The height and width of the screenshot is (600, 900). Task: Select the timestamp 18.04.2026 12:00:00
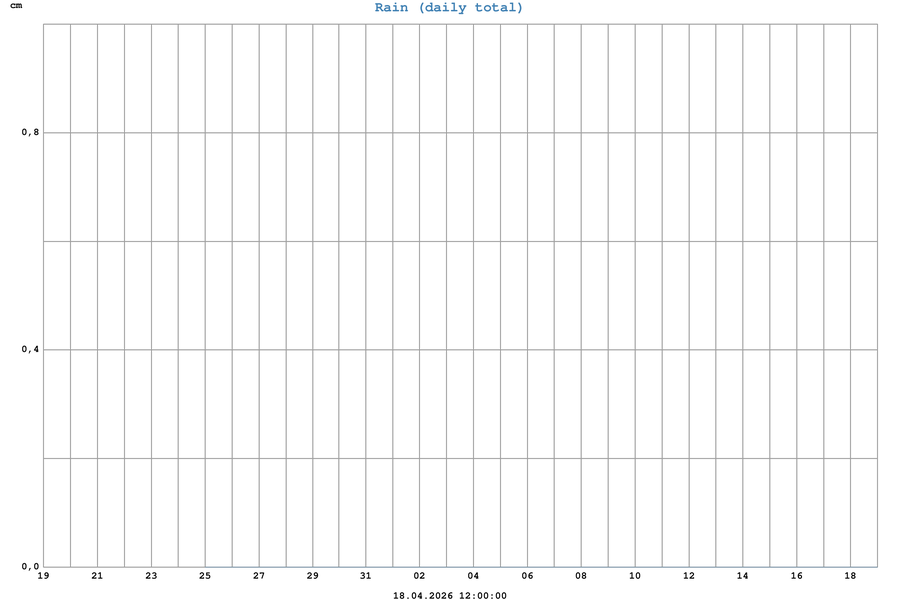449,595
